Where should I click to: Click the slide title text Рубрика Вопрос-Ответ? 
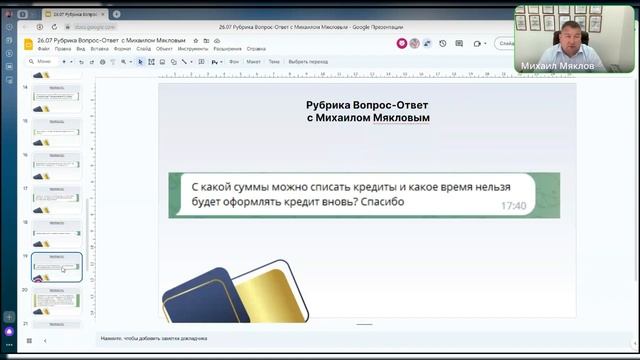coord(367,105)
